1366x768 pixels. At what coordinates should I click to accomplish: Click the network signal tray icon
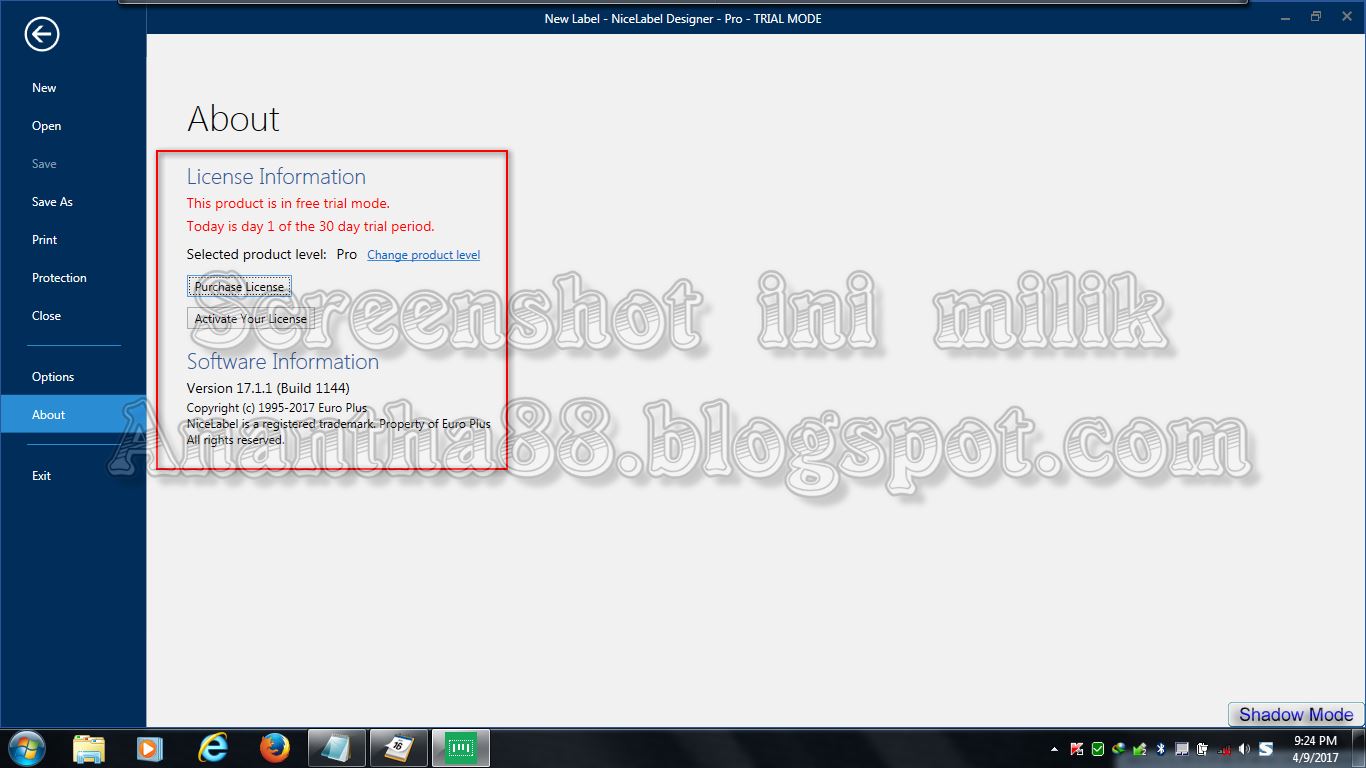pos(1224,750)
